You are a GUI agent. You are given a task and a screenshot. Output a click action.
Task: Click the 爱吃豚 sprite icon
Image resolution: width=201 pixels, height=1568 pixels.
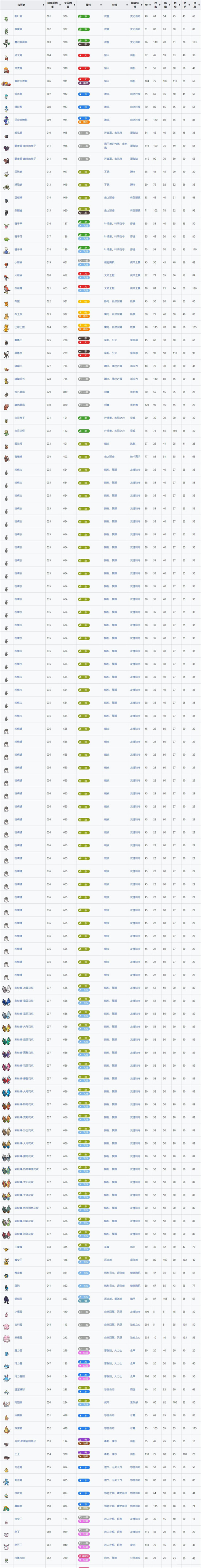coord(7,133)
